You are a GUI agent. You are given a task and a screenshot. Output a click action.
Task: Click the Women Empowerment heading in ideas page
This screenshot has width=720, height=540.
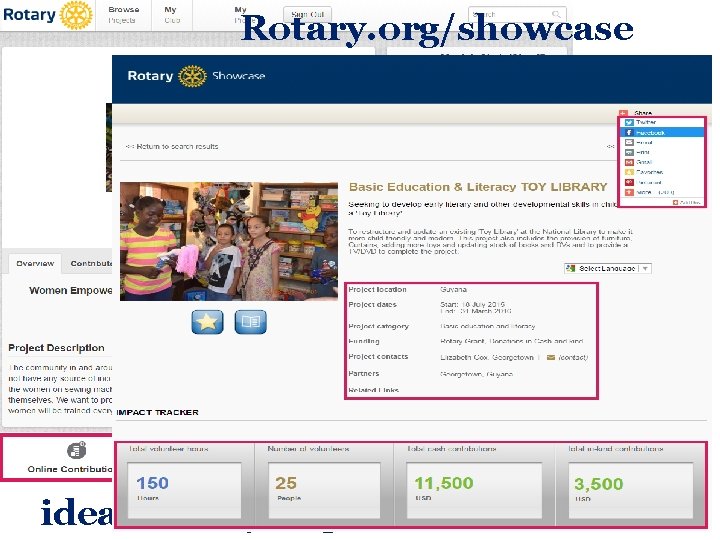pos(71,290)
